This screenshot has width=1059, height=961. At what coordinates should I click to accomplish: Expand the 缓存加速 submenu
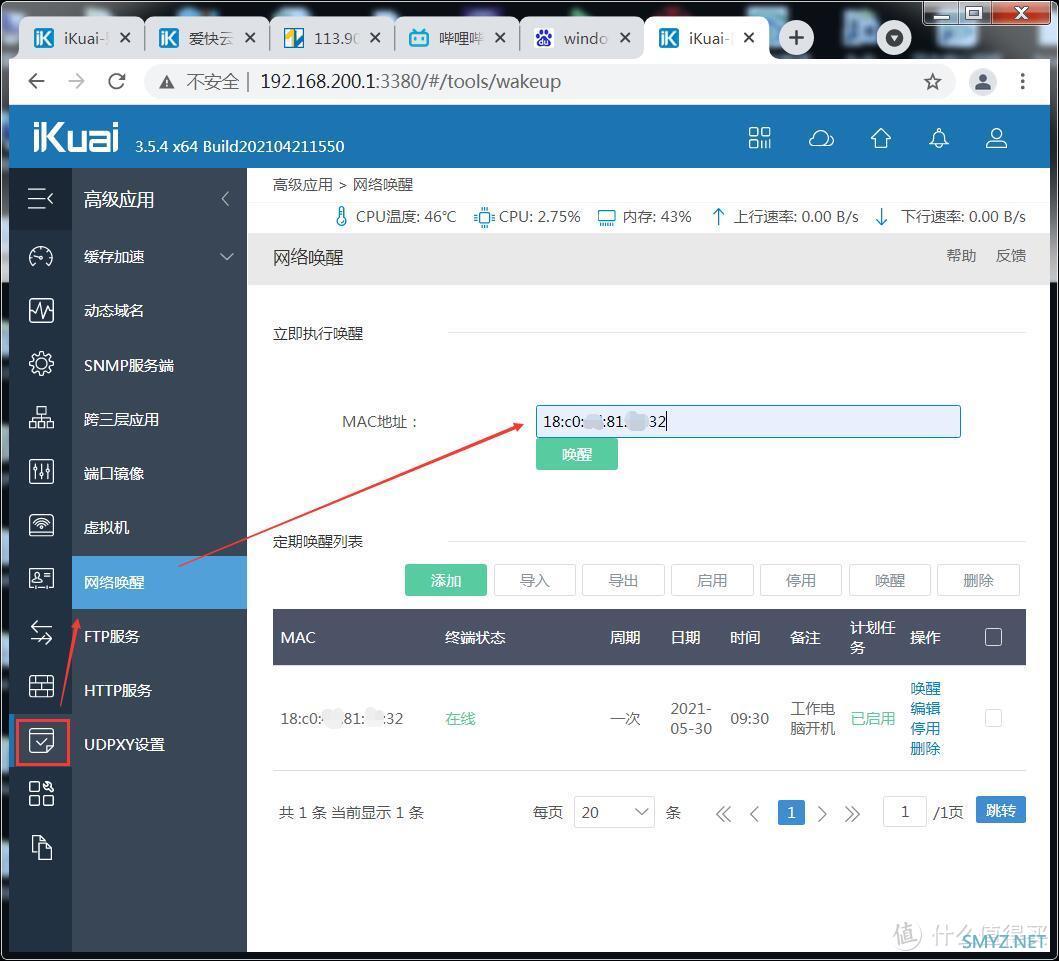(x=227, y=257)
